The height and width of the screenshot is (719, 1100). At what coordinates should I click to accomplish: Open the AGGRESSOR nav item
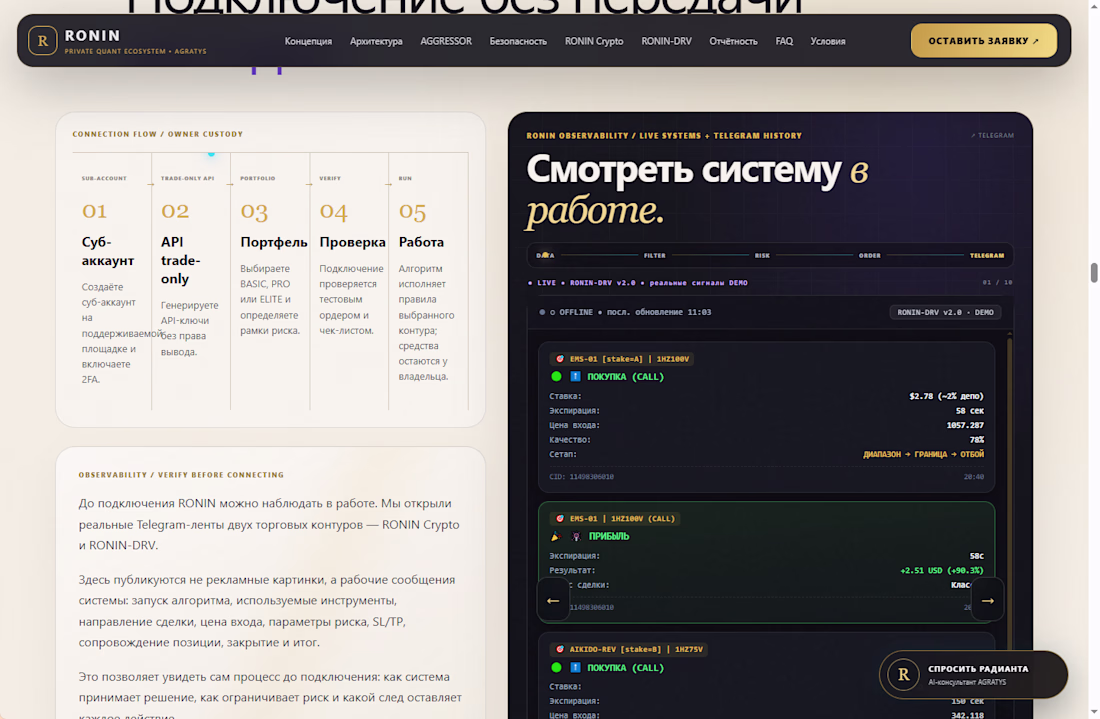coord(446,41)
